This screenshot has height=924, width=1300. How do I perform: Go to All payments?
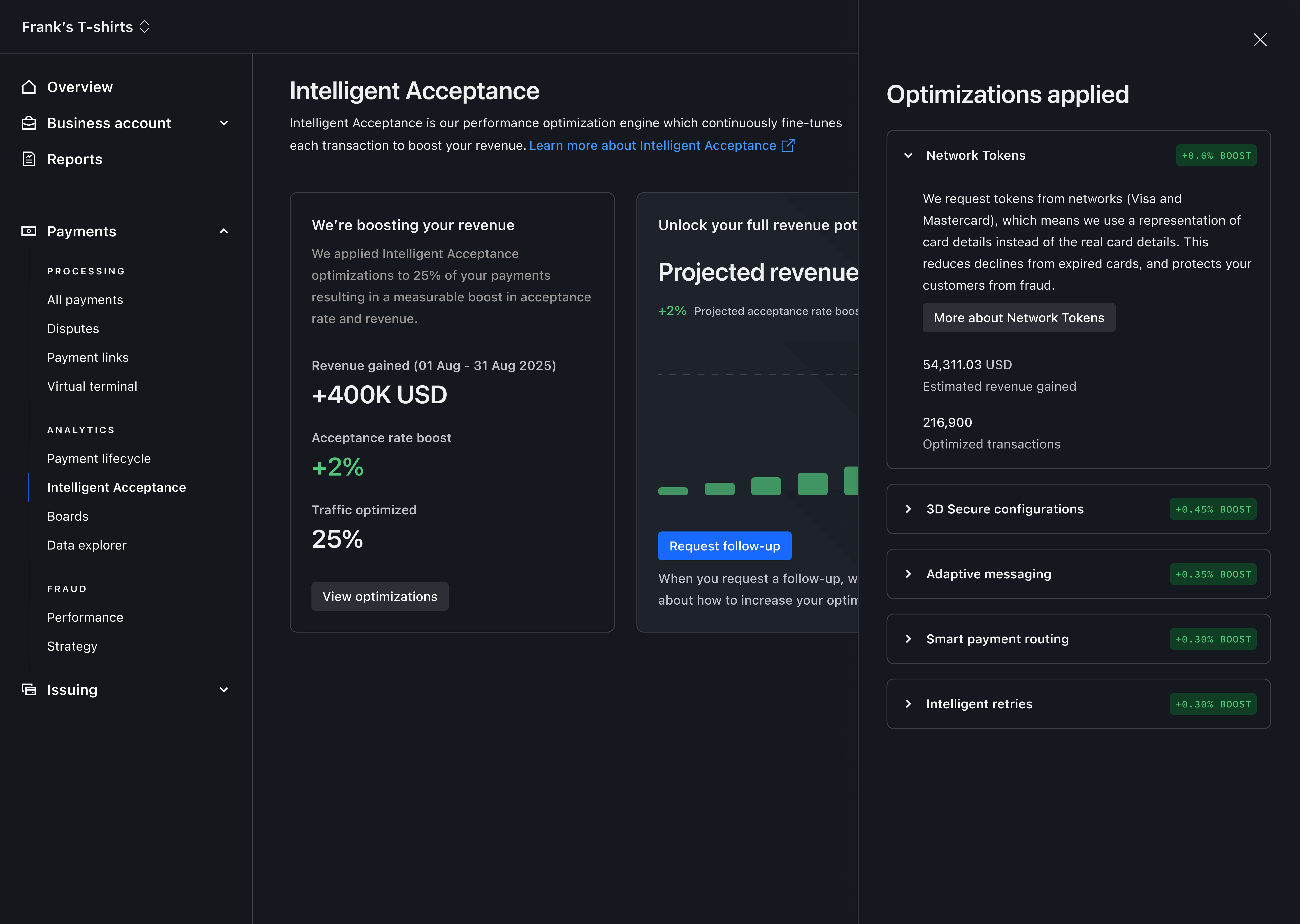click(85, 300)
